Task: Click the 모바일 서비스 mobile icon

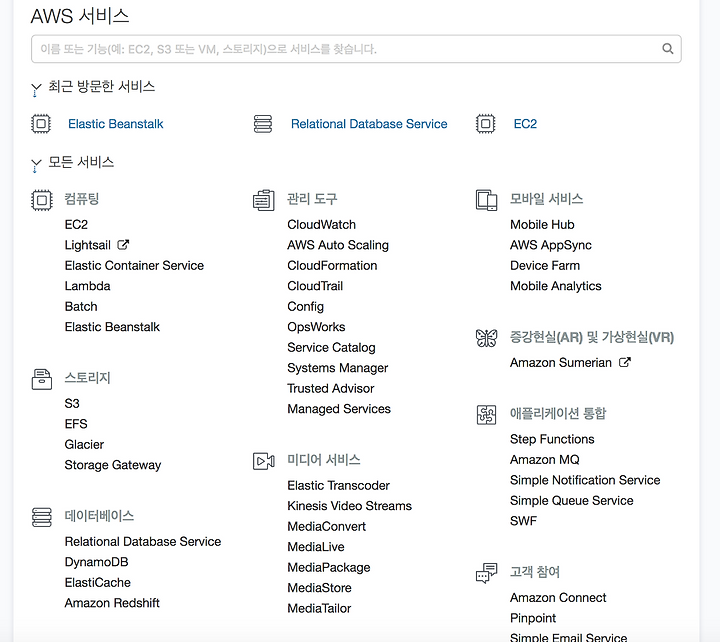Action: 486,200
